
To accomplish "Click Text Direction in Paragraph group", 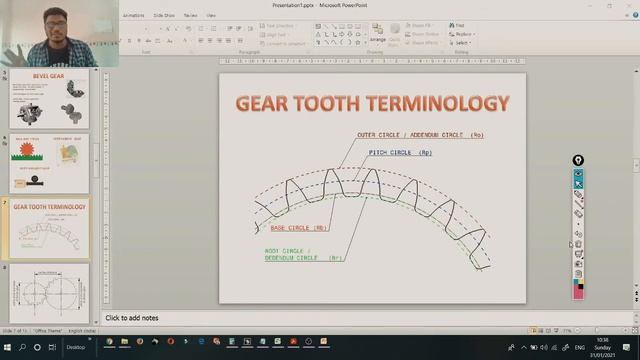I will click(278, 26).
